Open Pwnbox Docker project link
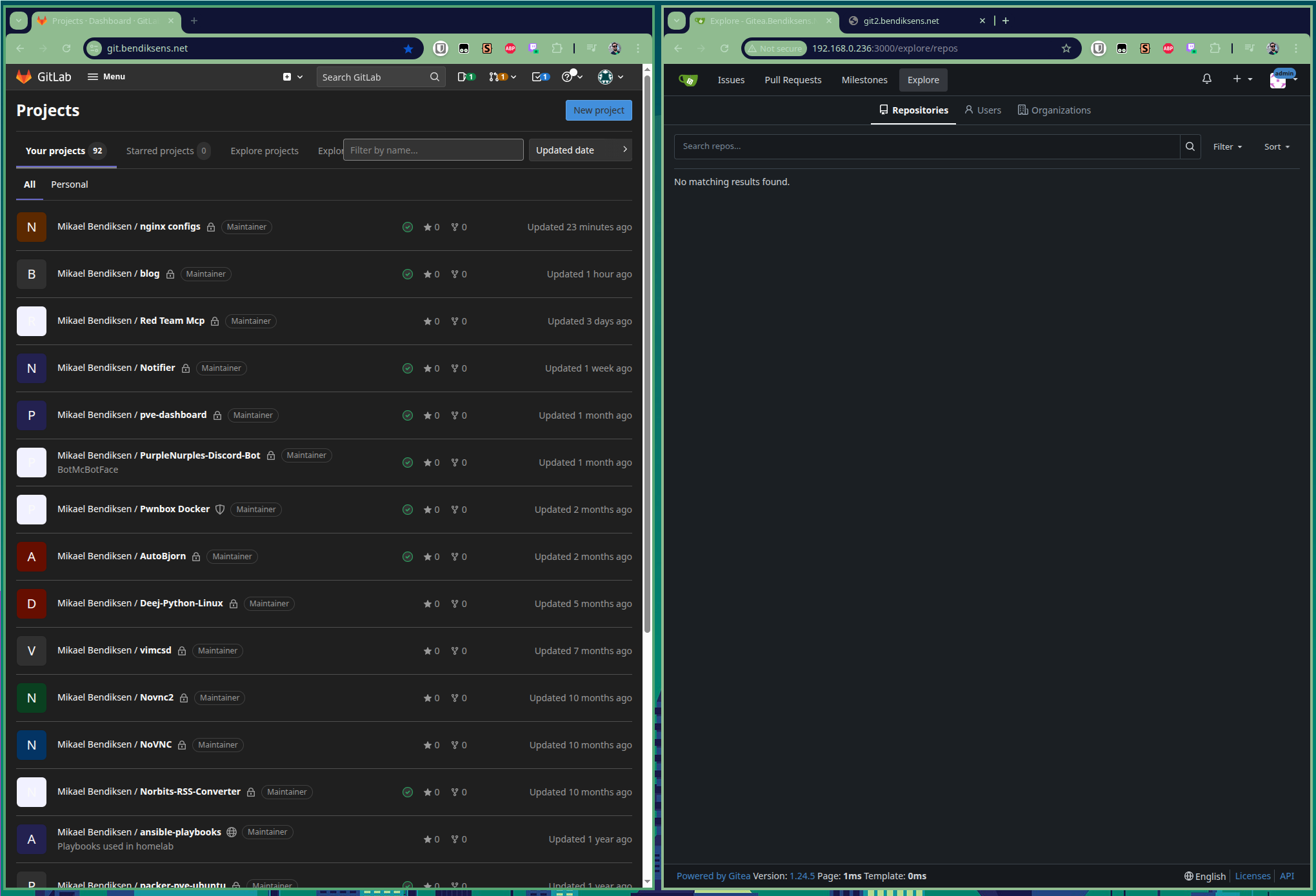The image size is (1316, 896). [x=134, y=509]
